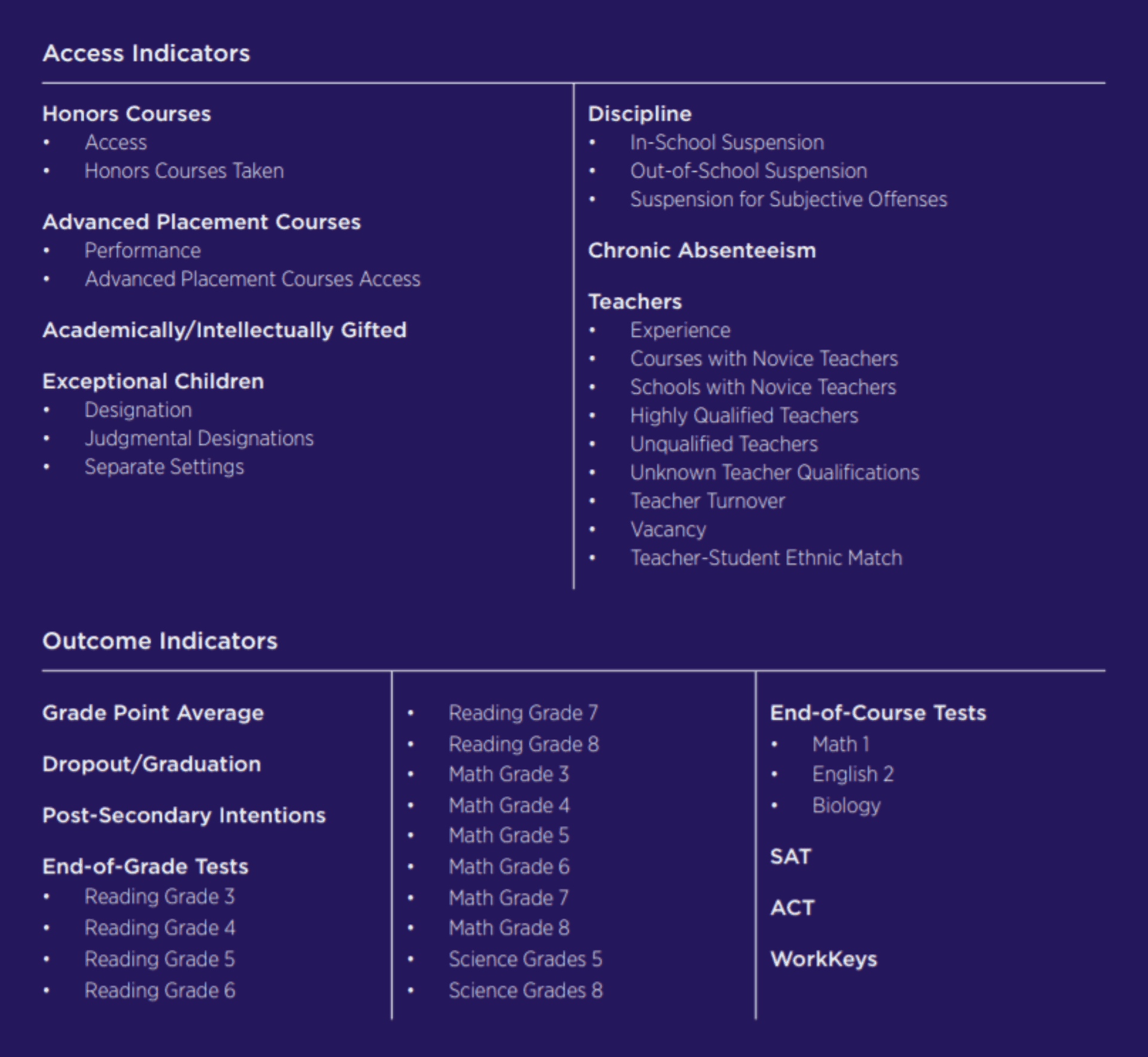Select Suspension for Subjective Offenses
The image size is (1148, 1057).
pos(788,199)
